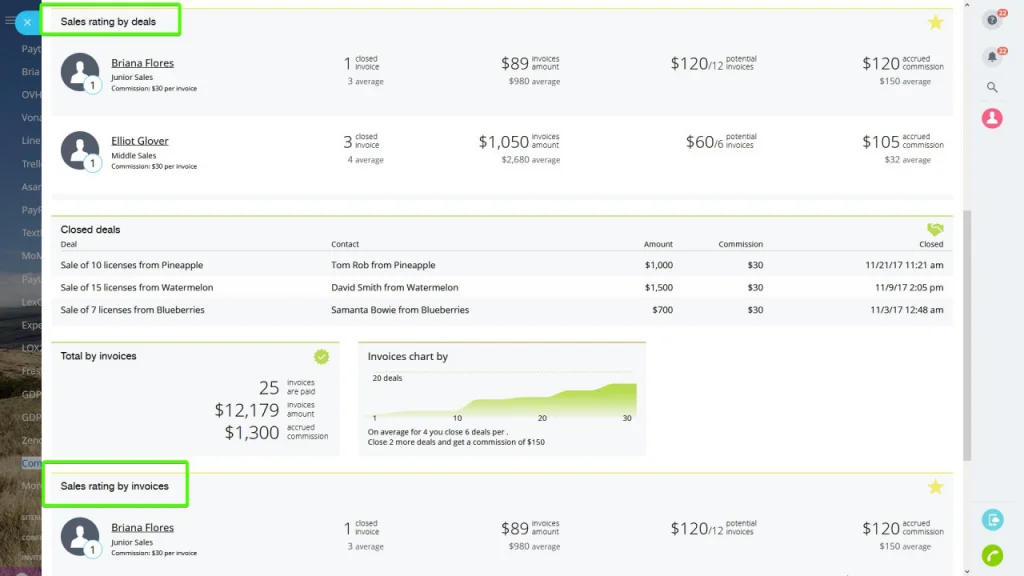Open Elliot Glover profile link
This screenshot has height=576, width=1024.
pyautogui.click(x=140, y=140)
